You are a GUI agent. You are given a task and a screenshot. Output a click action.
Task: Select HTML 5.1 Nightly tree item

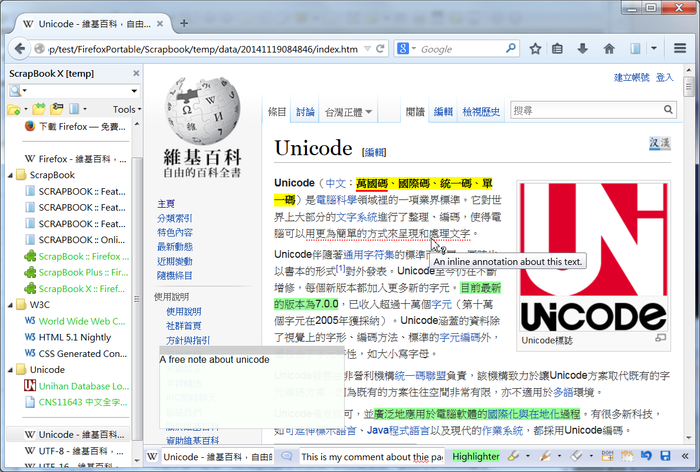point(75,337)
